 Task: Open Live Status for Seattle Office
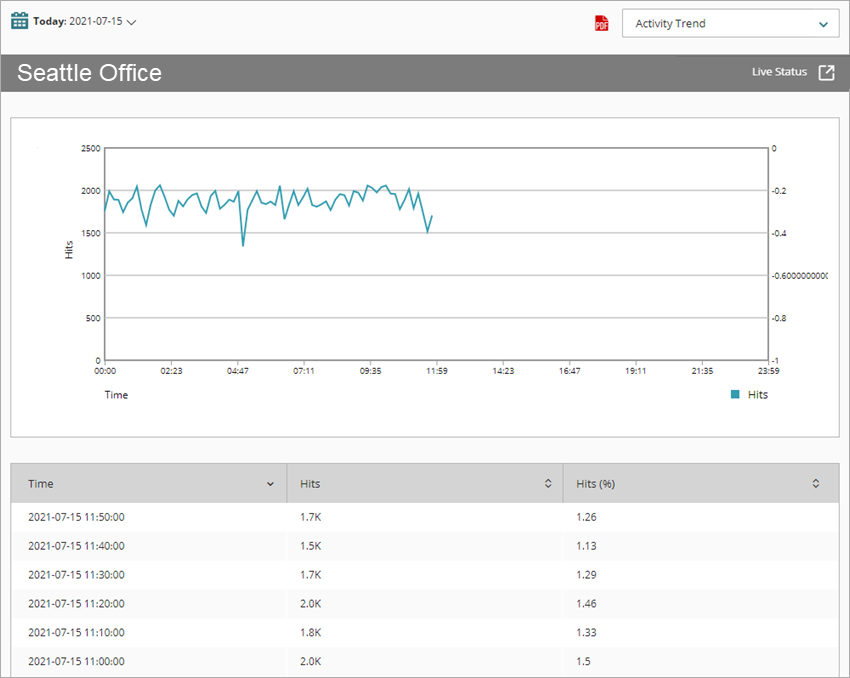pos(779,71)
